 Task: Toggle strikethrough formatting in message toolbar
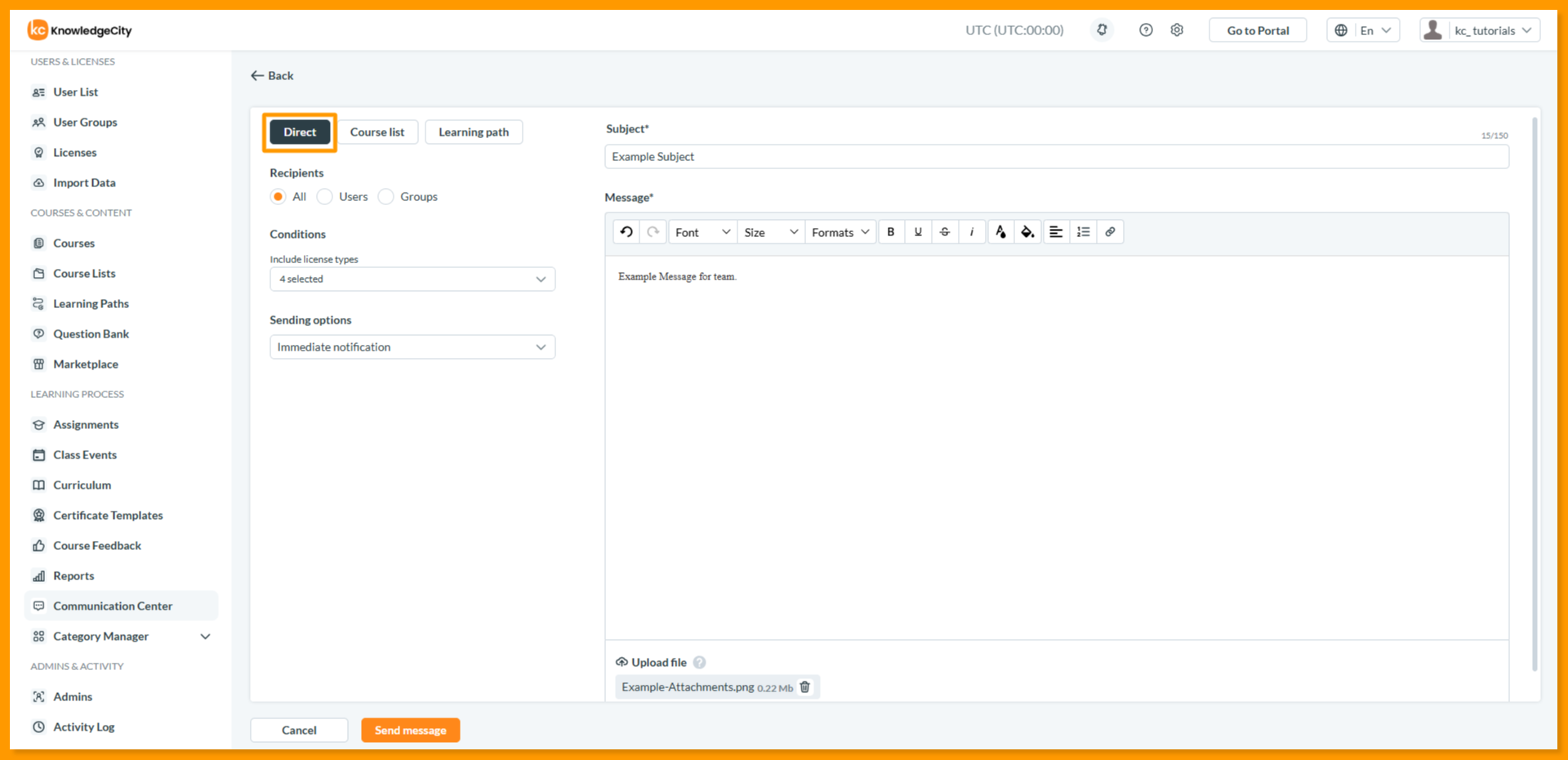click(945, 232)
